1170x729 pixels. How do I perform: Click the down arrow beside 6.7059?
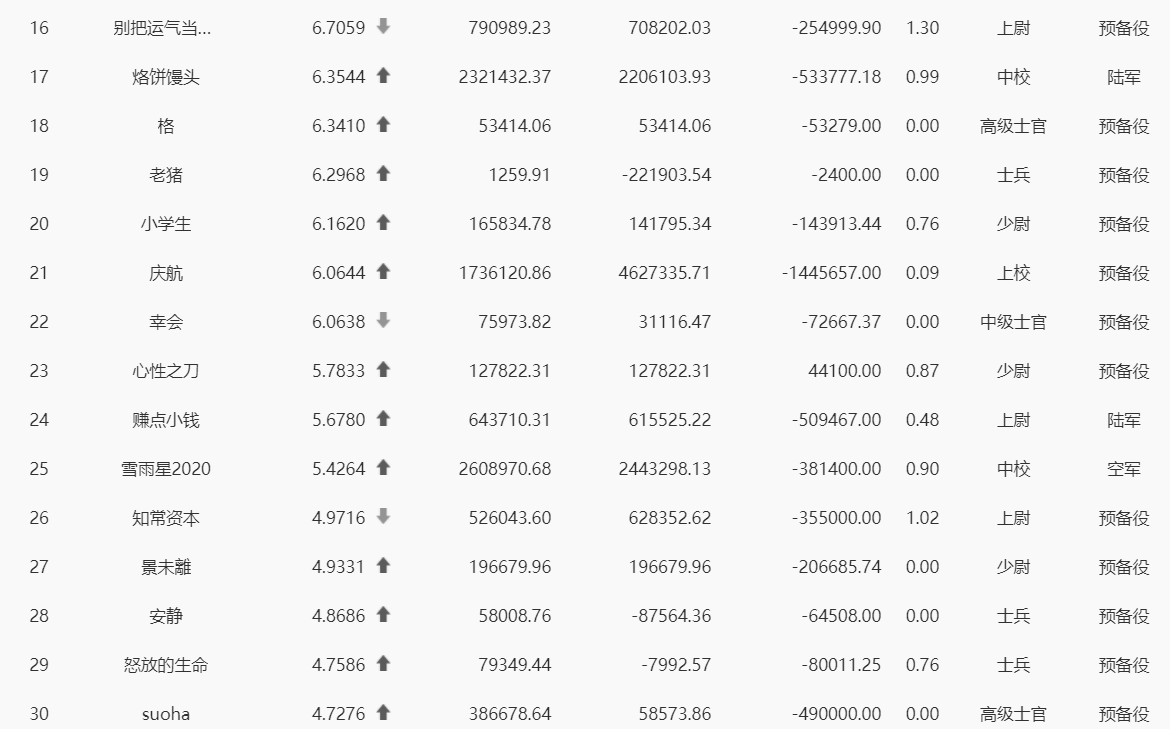click(x=383, y=27)
